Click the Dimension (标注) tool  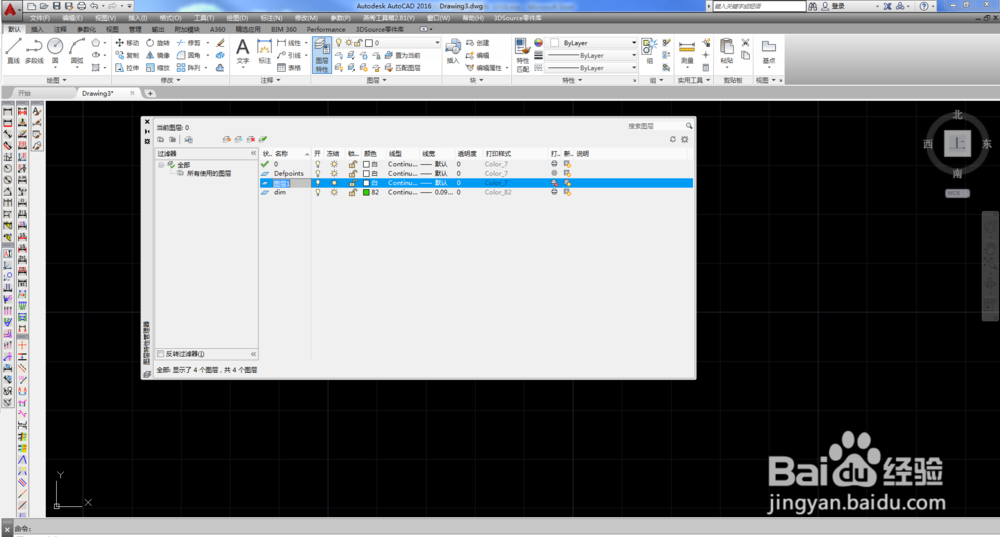coord(264,51)
